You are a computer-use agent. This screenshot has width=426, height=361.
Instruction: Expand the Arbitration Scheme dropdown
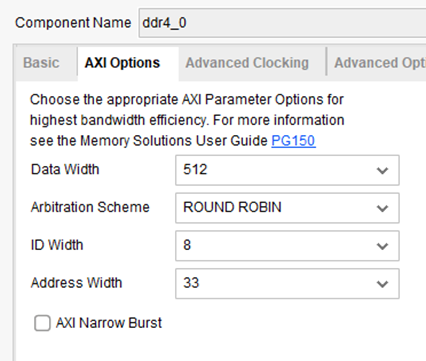(x=287, y=208)
